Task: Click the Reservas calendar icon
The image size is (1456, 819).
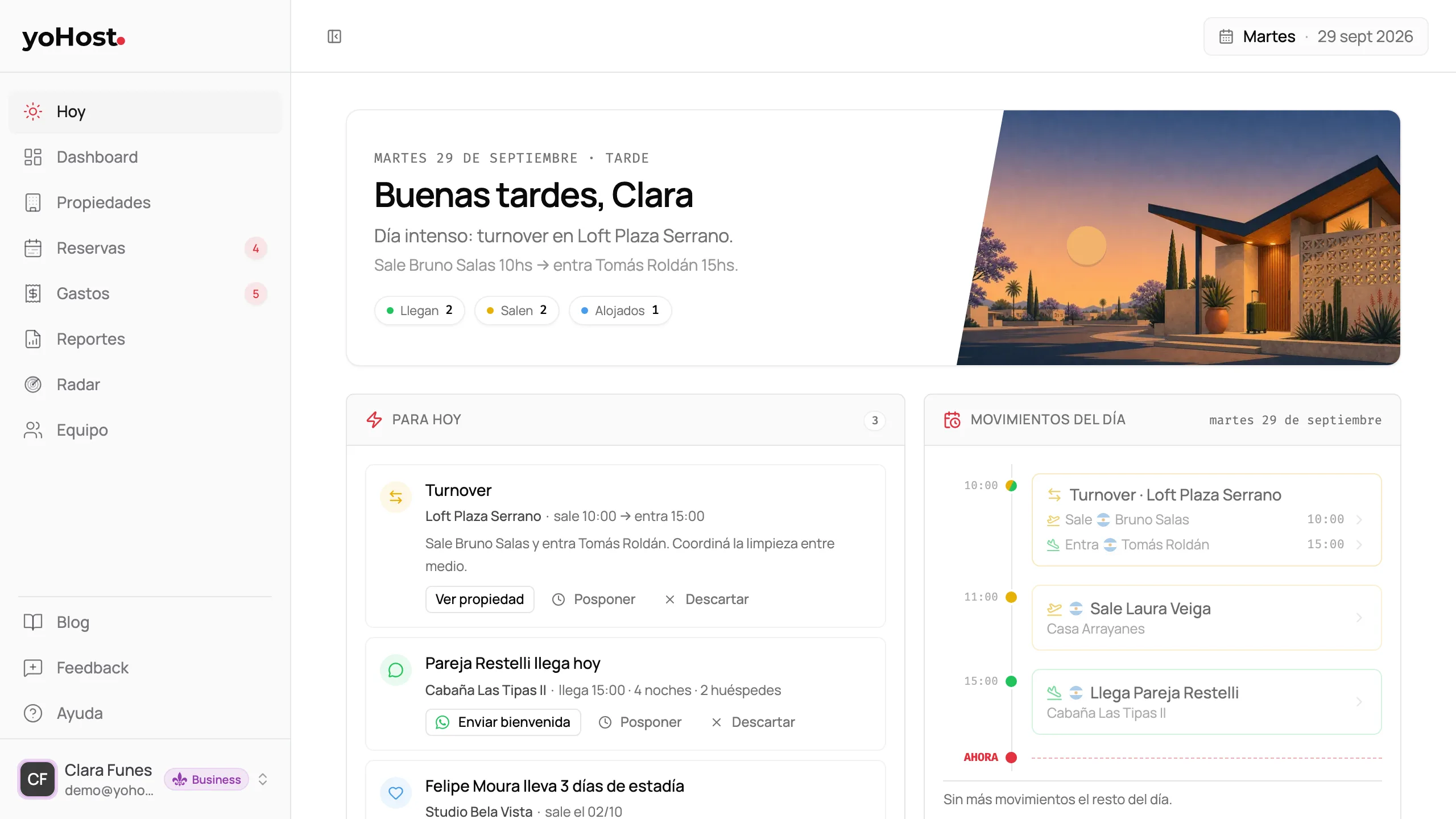Action: click(x=33, y=248)
